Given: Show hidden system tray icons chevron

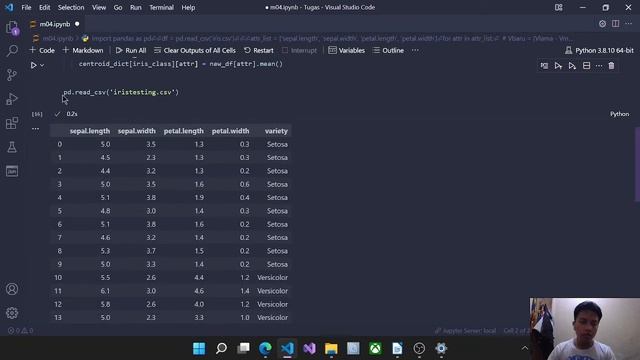Looking at the screenshot, I should [524, 348].
